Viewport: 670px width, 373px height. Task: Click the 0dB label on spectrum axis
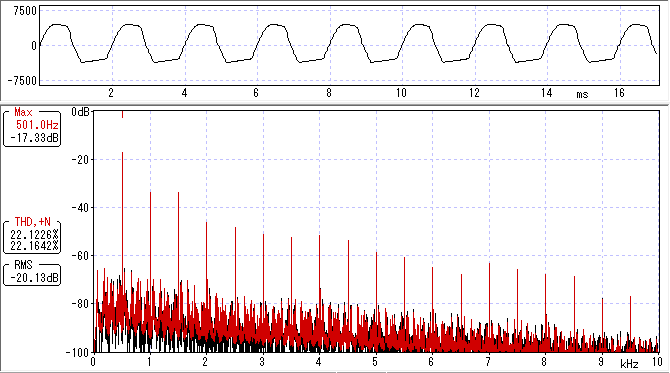81,112
